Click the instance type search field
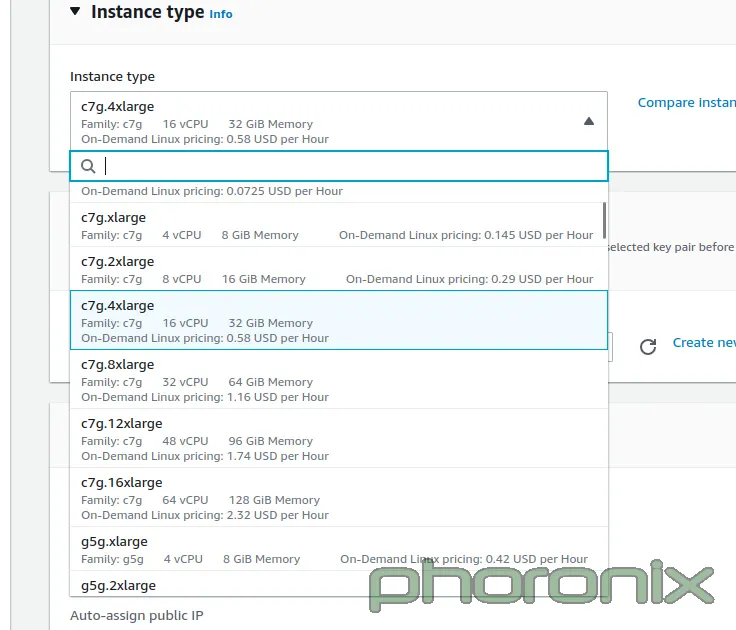736x630 pixels. [339, 166]
